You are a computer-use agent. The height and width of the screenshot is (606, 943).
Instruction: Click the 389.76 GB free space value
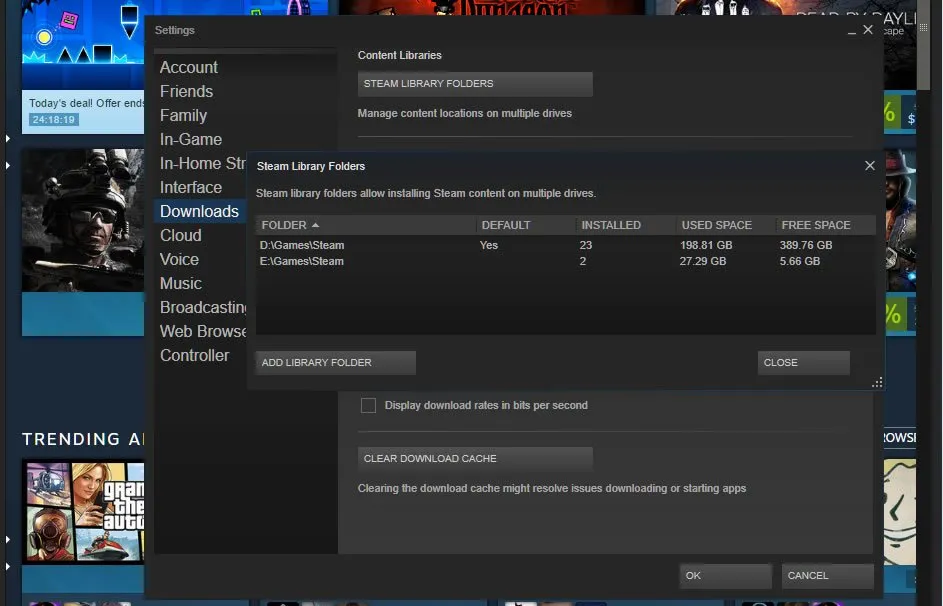pos(806,245)
